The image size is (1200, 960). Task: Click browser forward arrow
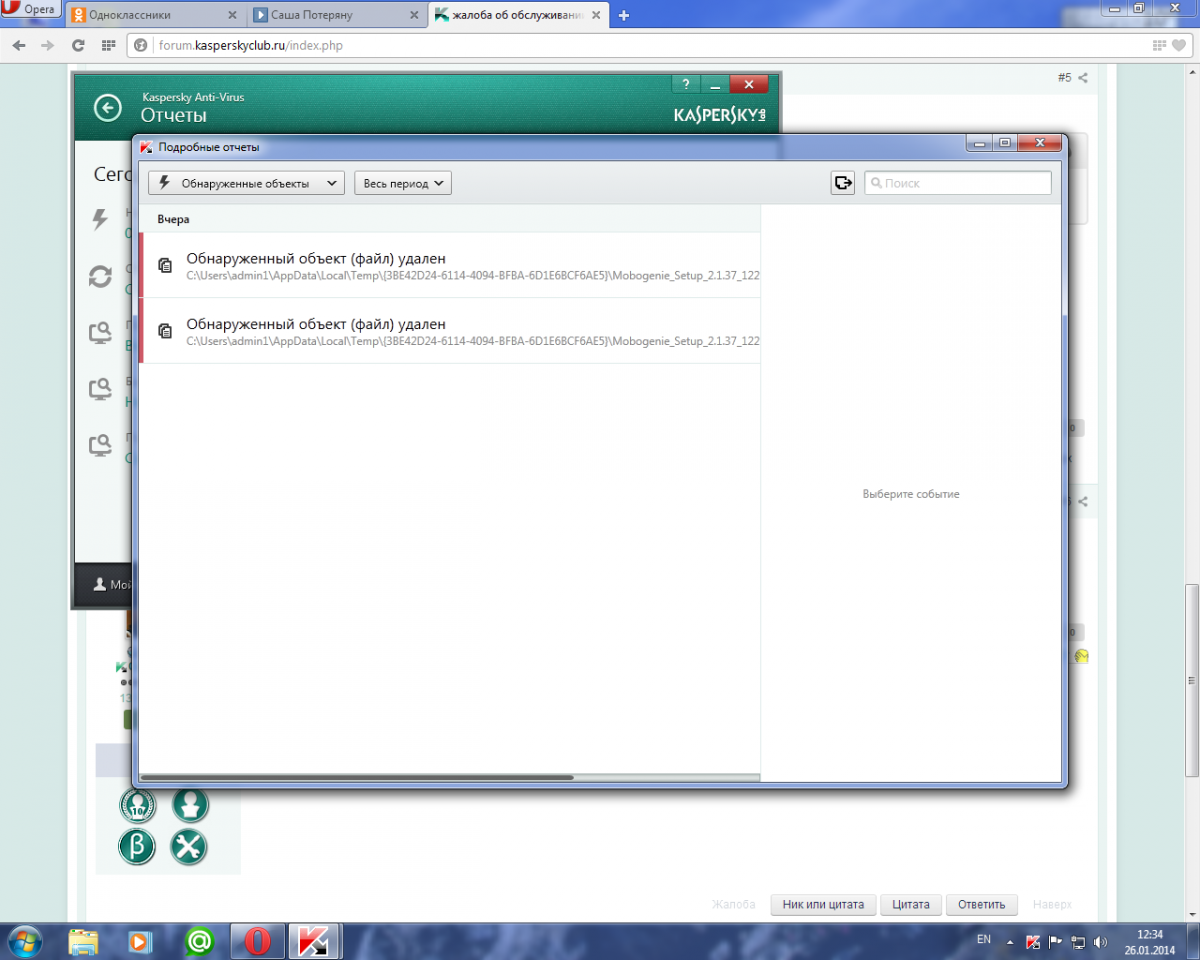[x=48, y=45]
